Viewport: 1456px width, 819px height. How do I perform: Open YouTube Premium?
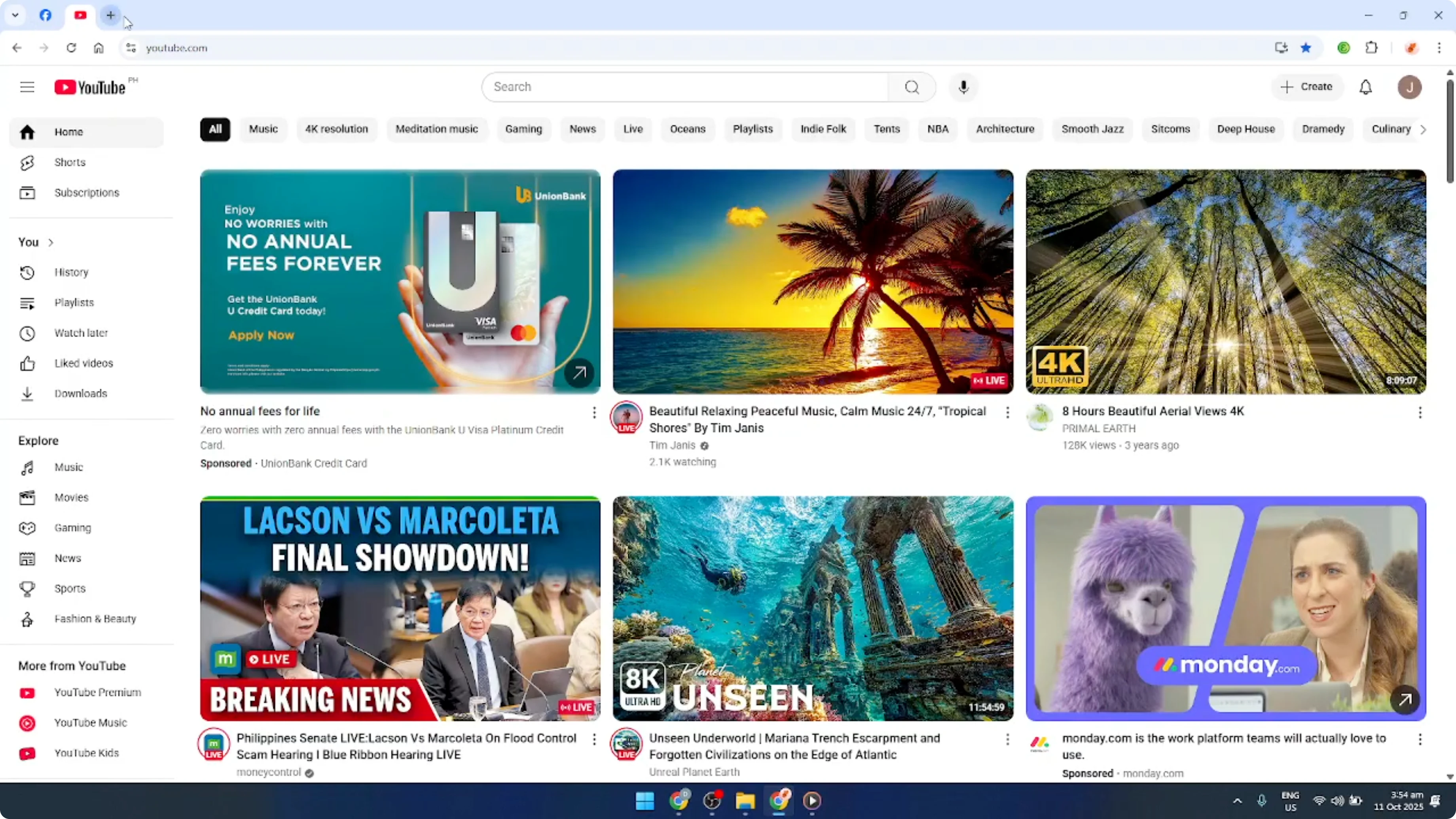[x=87, y=692]
